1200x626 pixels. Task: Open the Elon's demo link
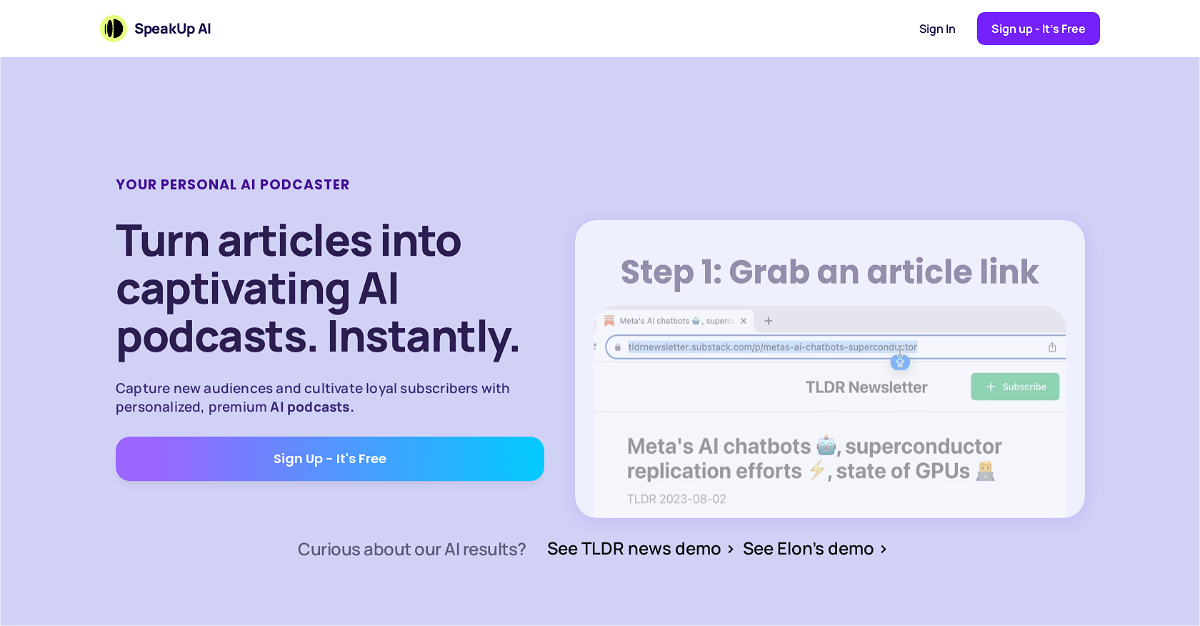point(808,549)
